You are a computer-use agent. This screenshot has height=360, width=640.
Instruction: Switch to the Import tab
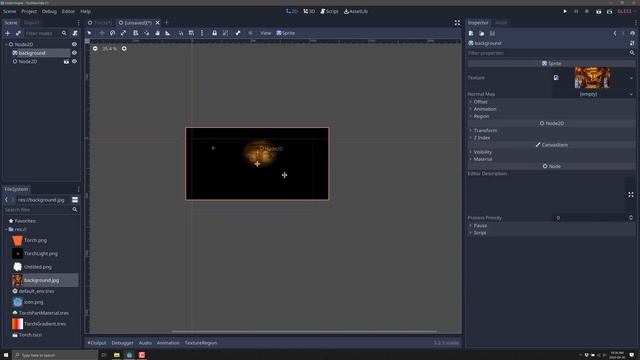(31, 23)
